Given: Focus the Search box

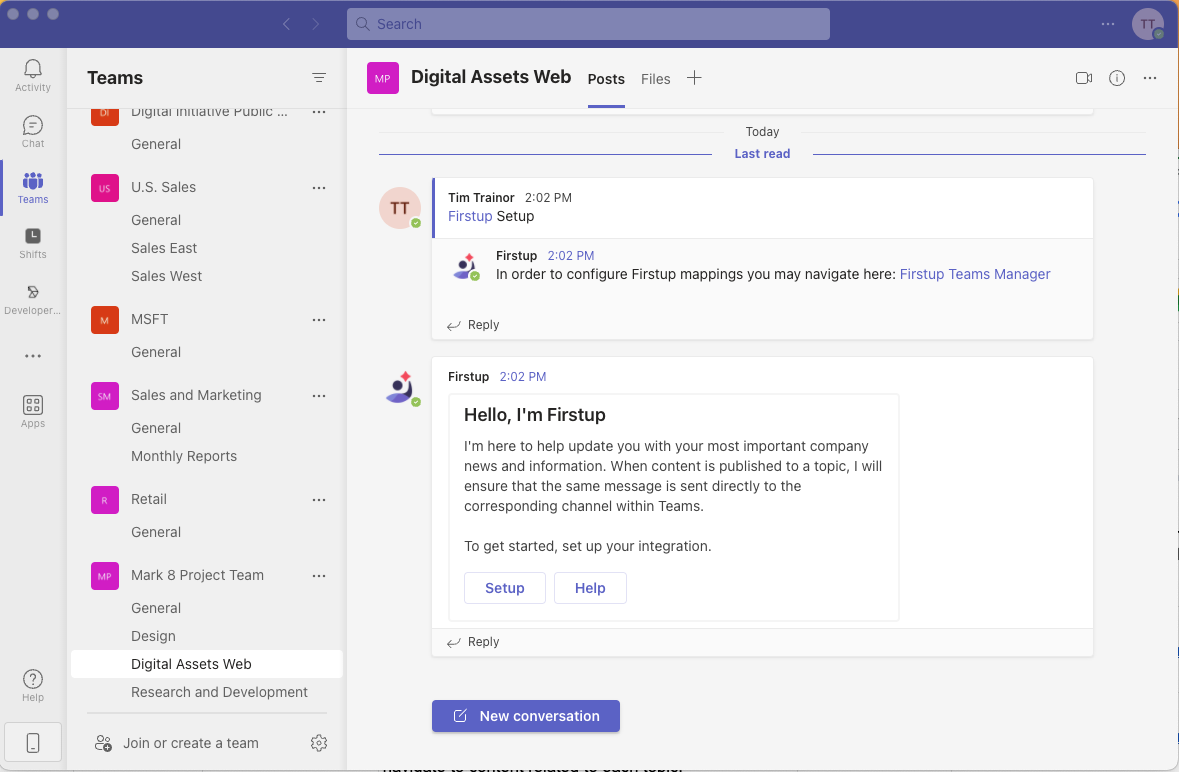Looking at the screenshot, I should [588, 24].
